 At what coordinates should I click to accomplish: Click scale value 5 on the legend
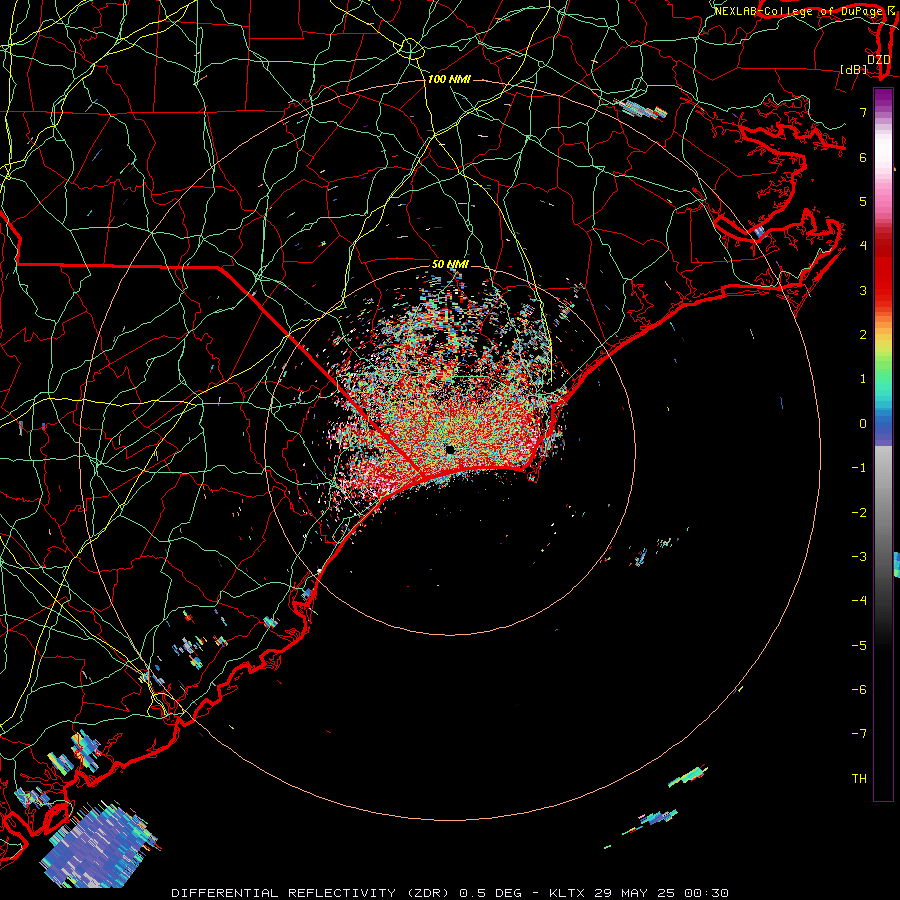863,201
